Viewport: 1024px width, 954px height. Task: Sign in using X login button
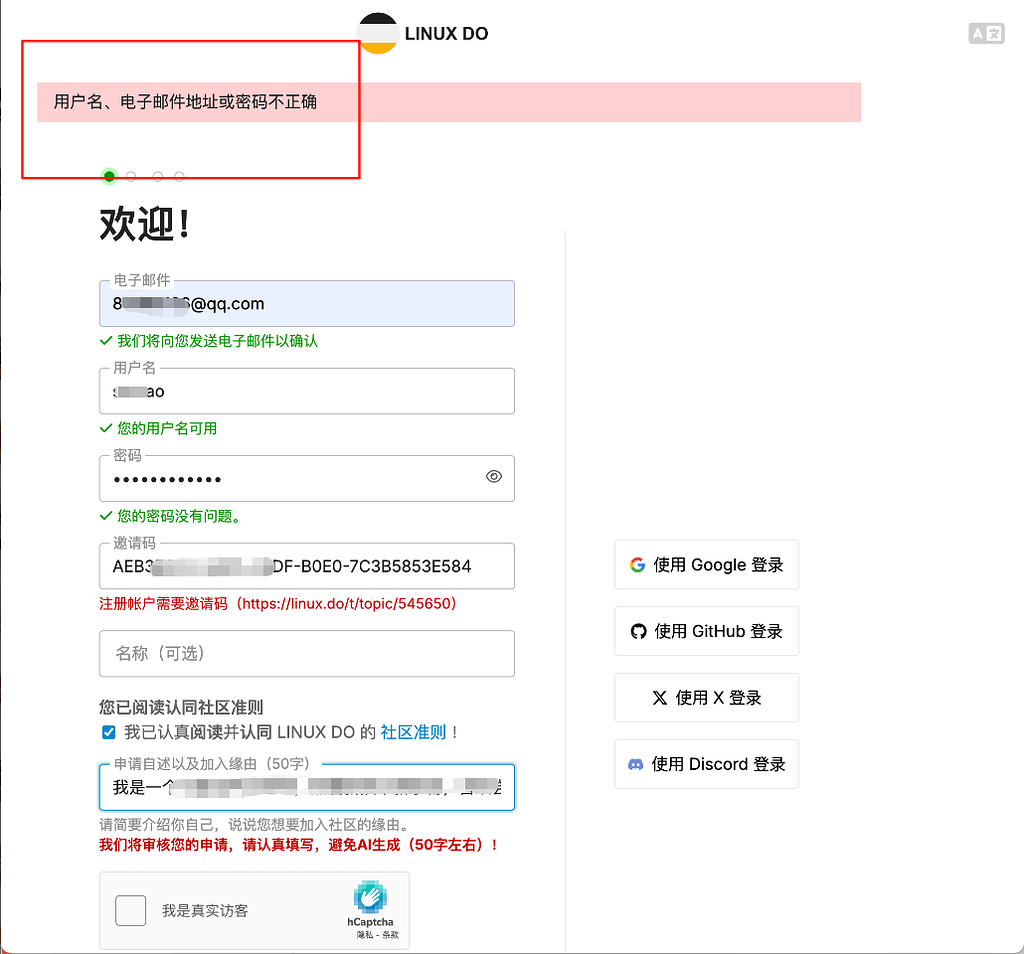click(706, 698)
